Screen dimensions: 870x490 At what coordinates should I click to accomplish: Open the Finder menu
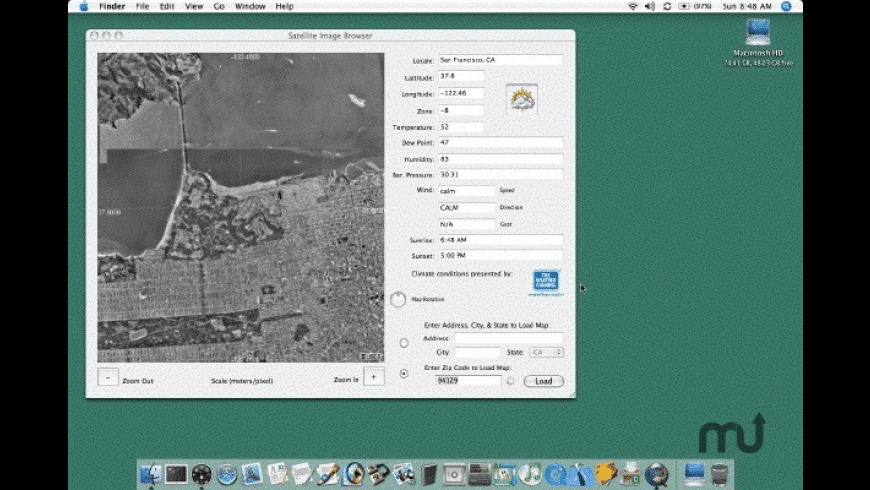tap(112, 6)
